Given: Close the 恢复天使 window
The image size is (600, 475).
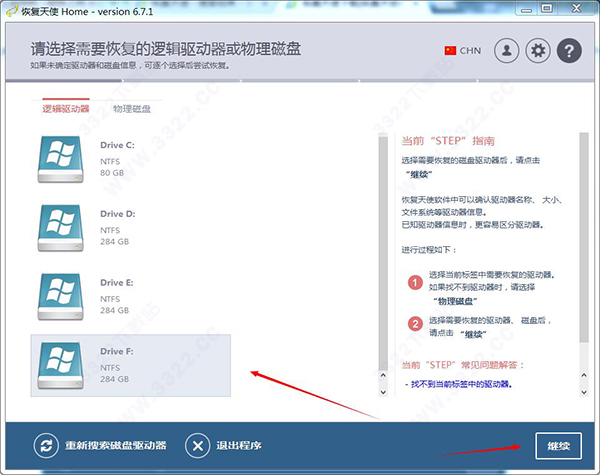Looking at the screenshot, I should tap(576, 8).
